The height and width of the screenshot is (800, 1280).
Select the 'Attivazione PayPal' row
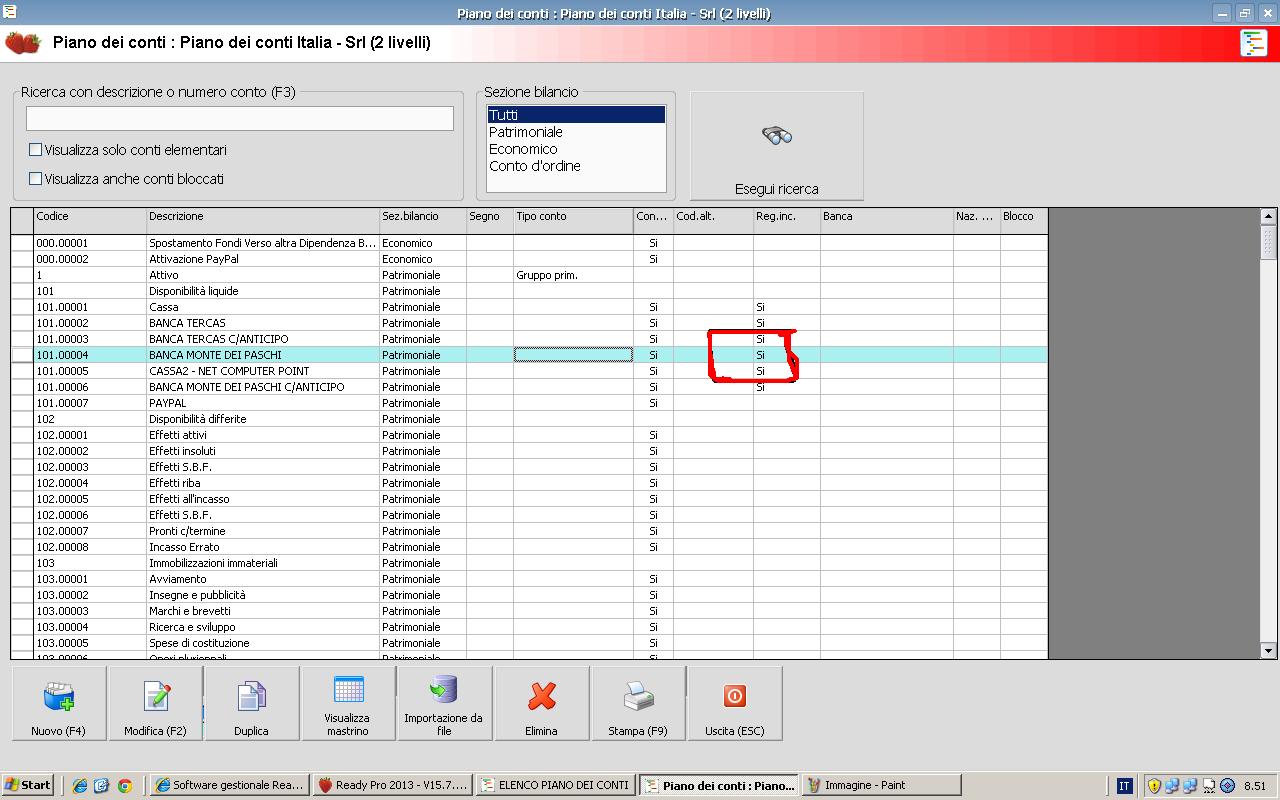tap(530, 259)
